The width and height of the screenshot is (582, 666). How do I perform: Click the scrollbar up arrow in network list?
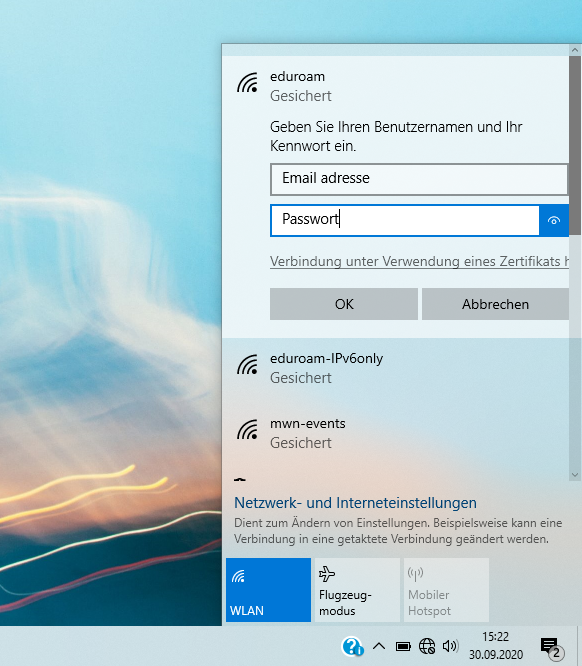coord(575,50)
